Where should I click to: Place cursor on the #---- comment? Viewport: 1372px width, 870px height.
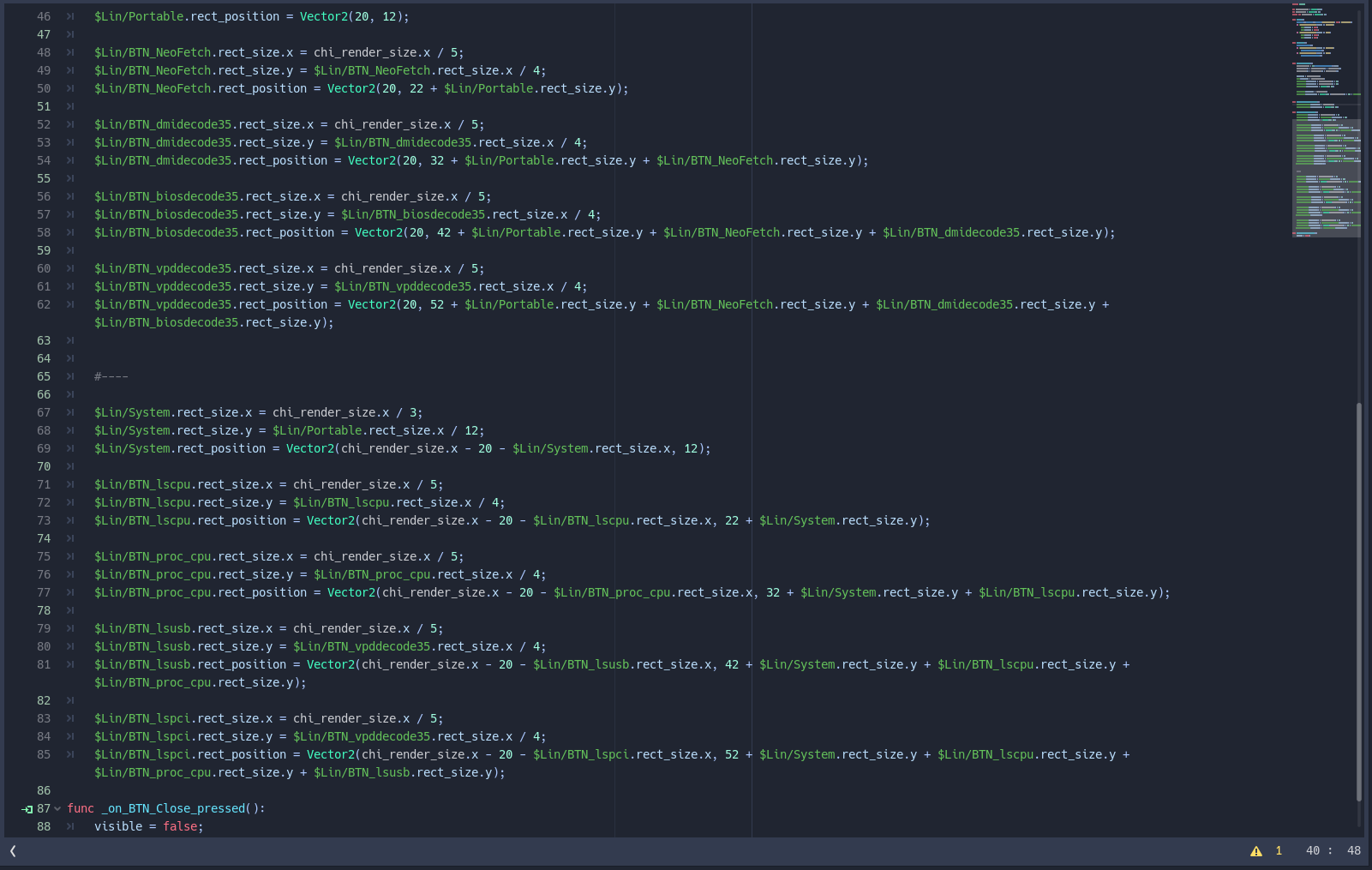click(x=111, y=376)
